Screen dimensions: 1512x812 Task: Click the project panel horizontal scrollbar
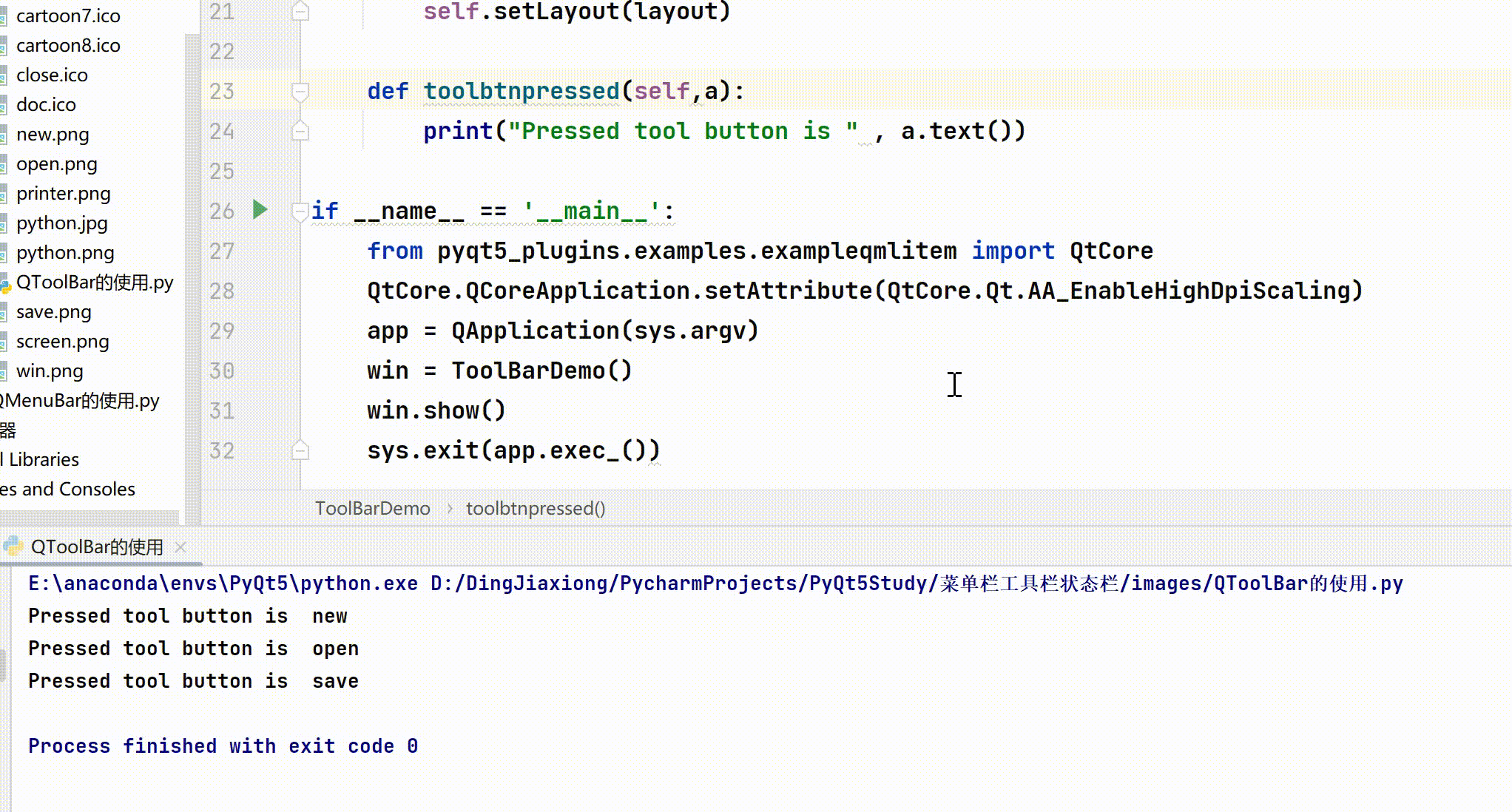click(x=89, y=517)
